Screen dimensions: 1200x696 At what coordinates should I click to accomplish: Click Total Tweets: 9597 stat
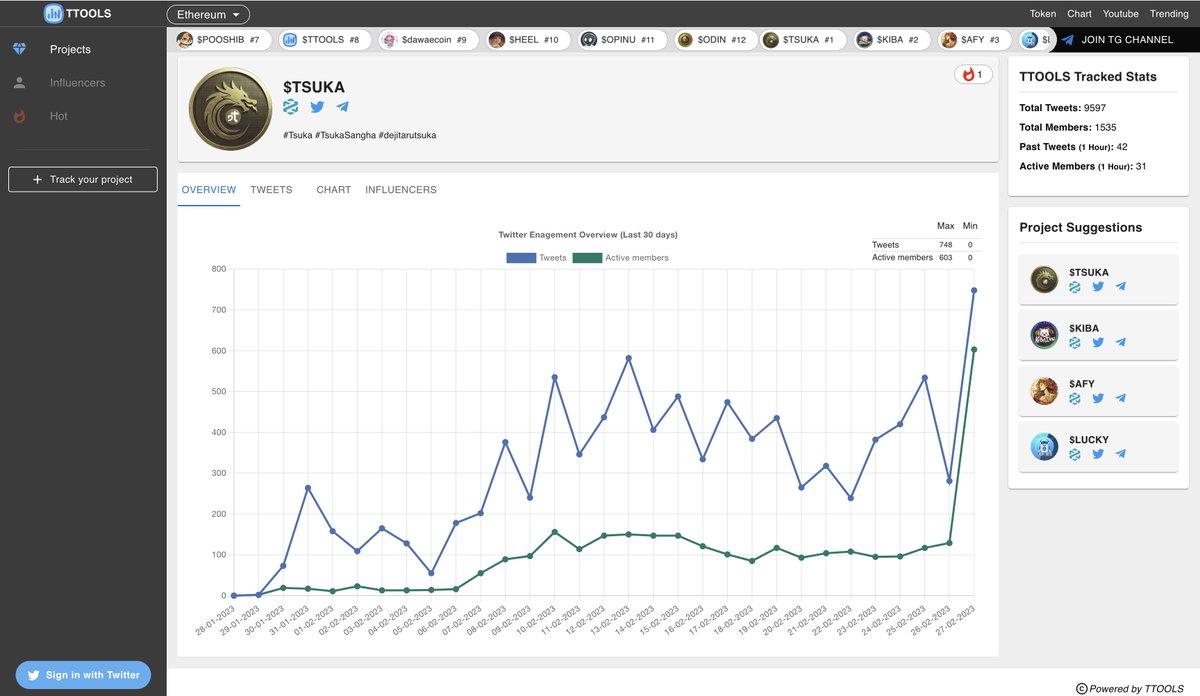1063,108
